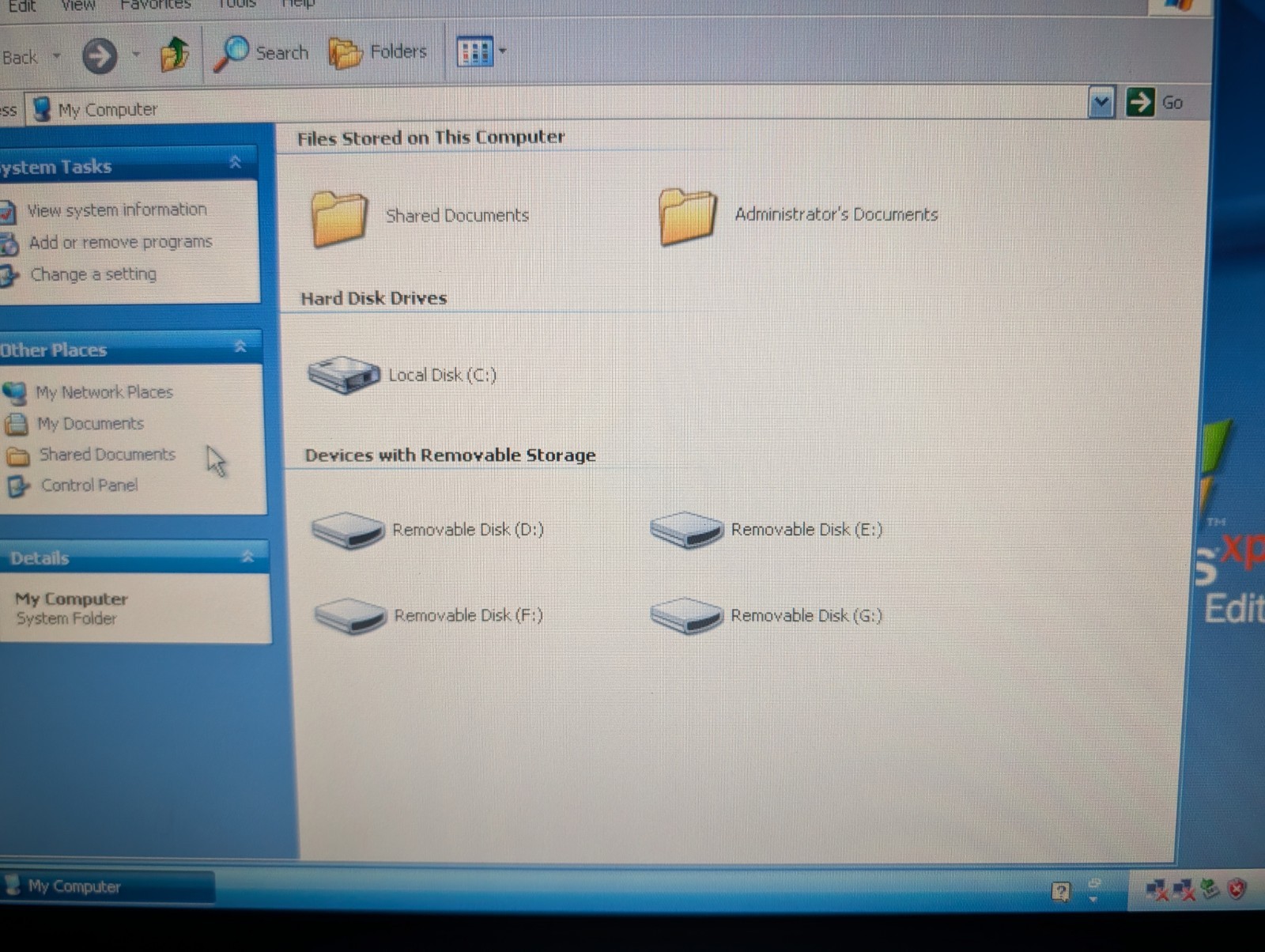Click the green Go arrow button
The width and height of the screenshot is (1265, 952).
[1139, 102]
